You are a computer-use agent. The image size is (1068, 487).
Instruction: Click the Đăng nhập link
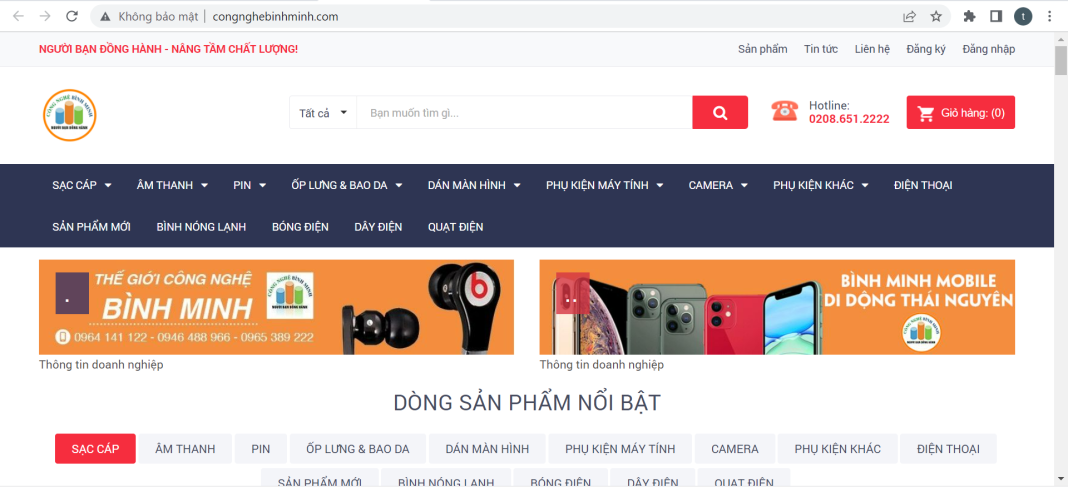click(988, 49)
